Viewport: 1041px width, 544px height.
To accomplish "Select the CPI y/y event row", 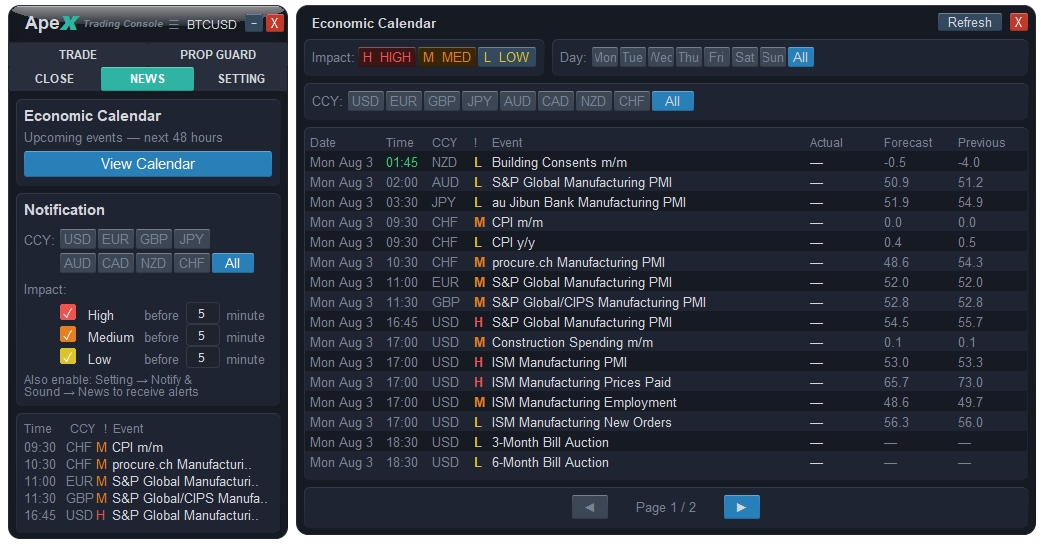I will (666, 242).
